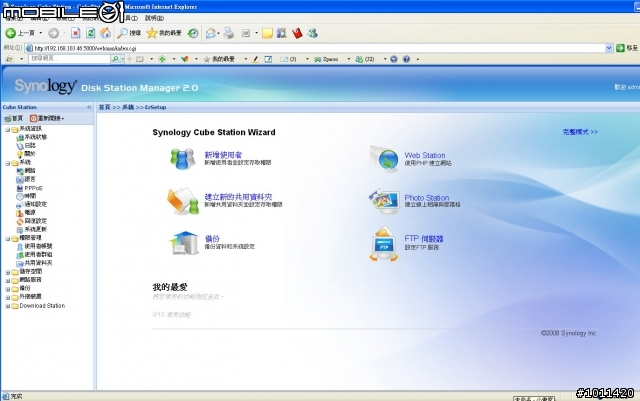This screenshot has width=640, height=401.
Task: Click the yellow note icon in the IE toolbar
Action: (267, 33)
